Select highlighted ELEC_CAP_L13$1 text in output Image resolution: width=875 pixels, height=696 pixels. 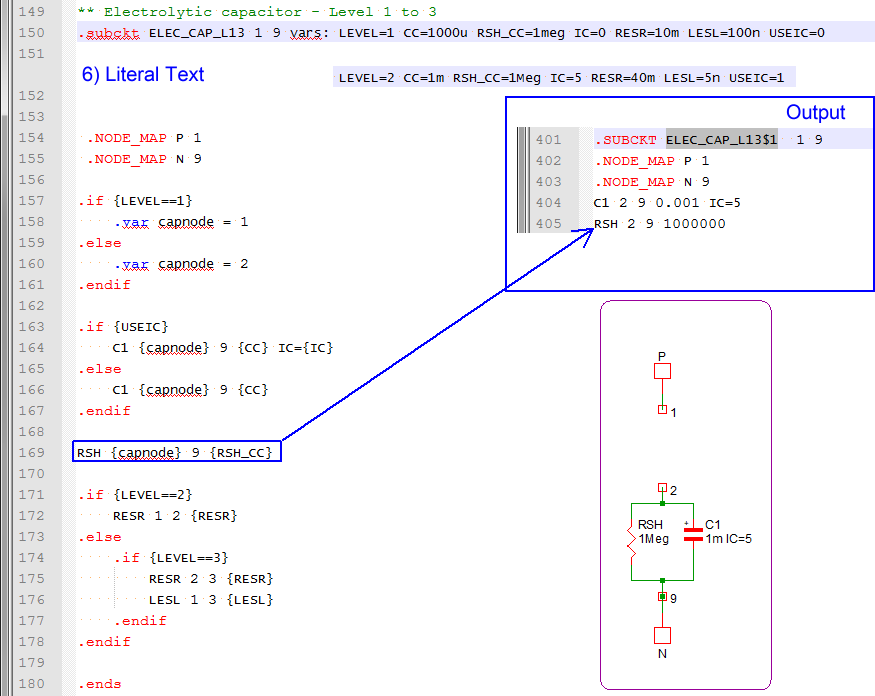tap(721, 140)
